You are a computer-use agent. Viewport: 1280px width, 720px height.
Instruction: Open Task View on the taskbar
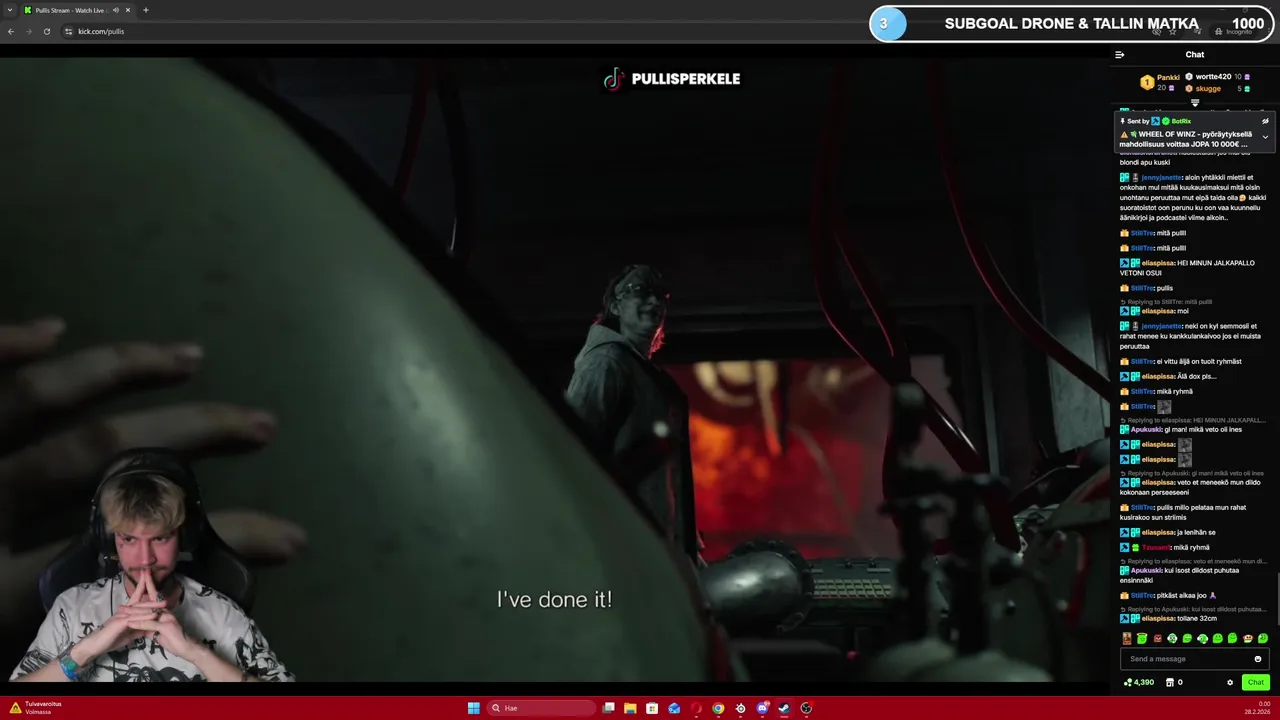[608, 708]
